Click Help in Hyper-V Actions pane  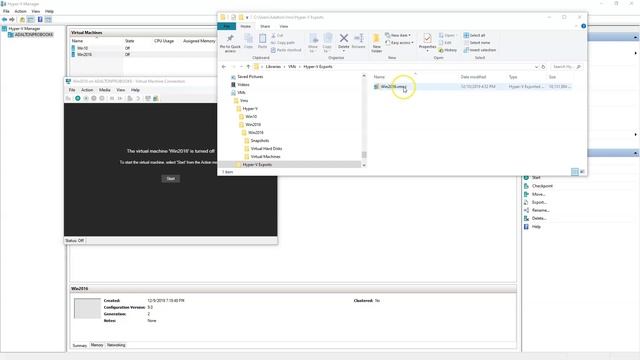(536, 227)
